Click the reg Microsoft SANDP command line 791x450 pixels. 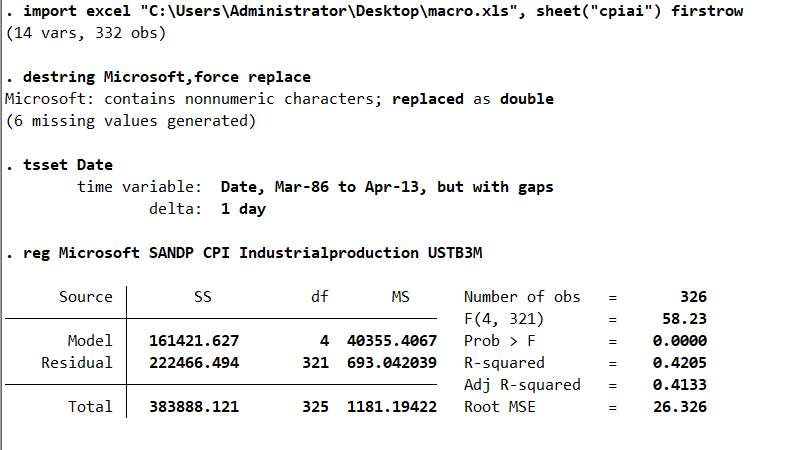point(252,253)
